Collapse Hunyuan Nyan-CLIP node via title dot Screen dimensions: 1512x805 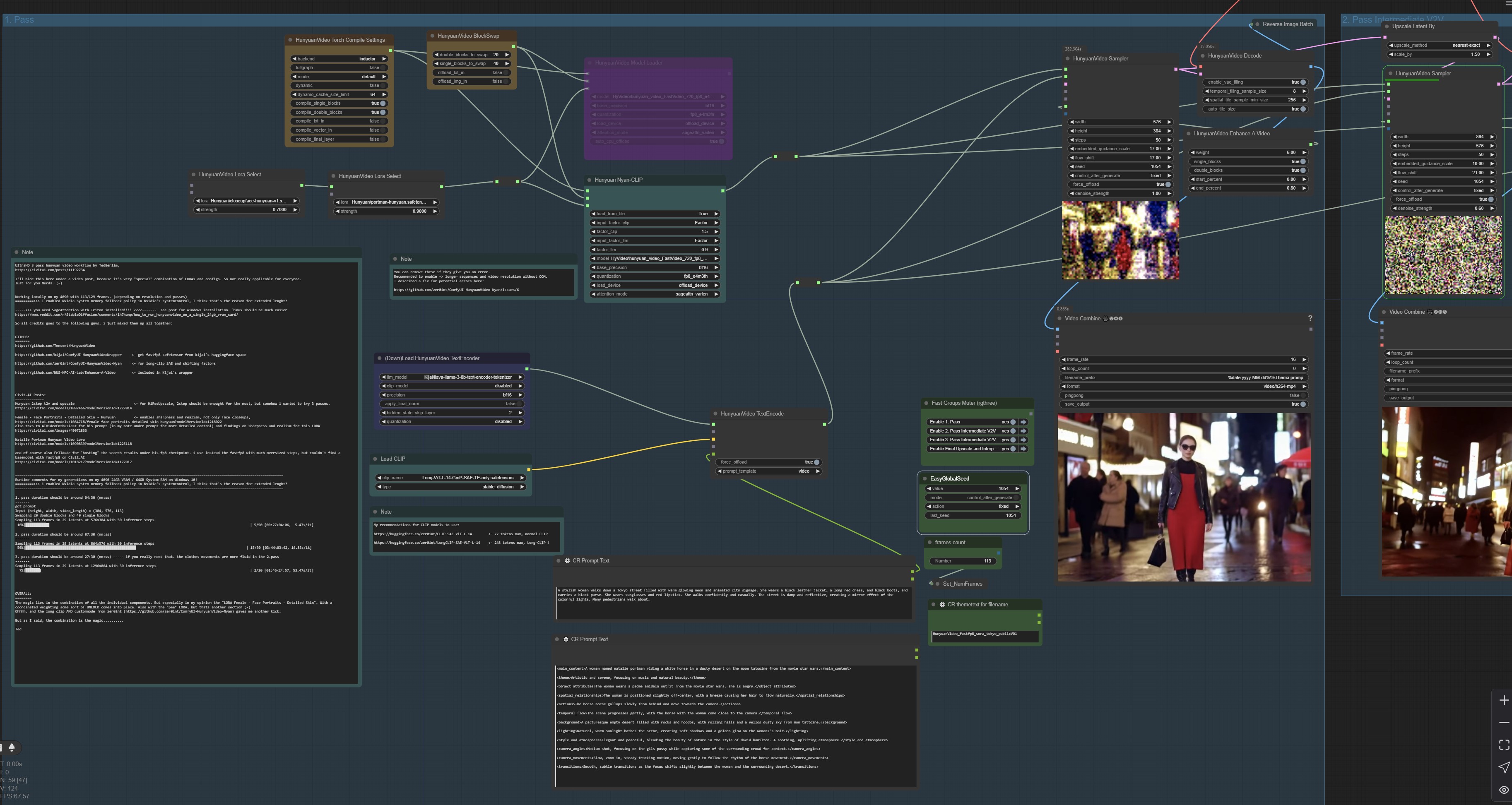[x=589, y=180]
